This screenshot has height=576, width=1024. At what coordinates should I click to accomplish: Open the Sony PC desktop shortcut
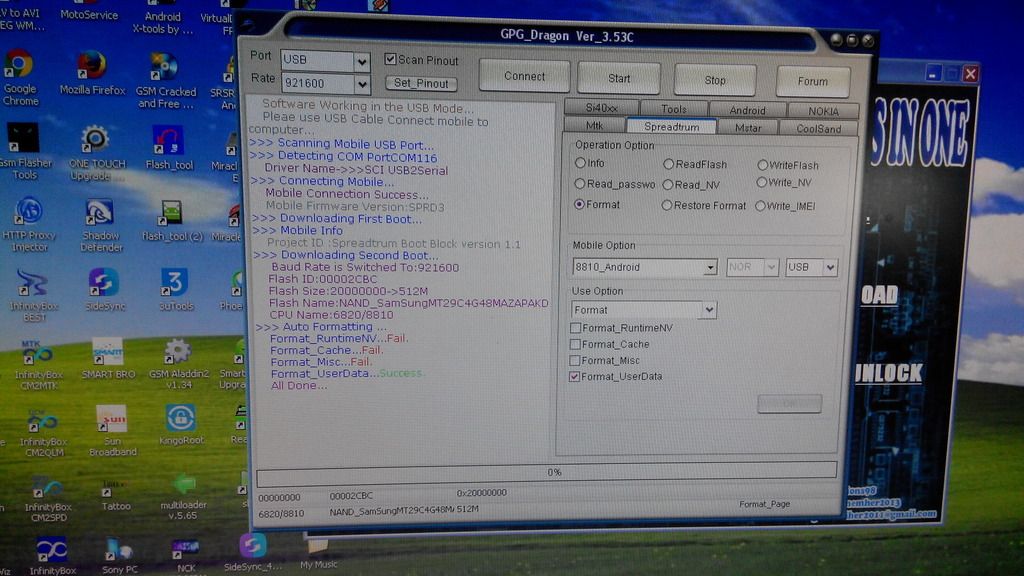pyautogui.click(x=120, y=556)
